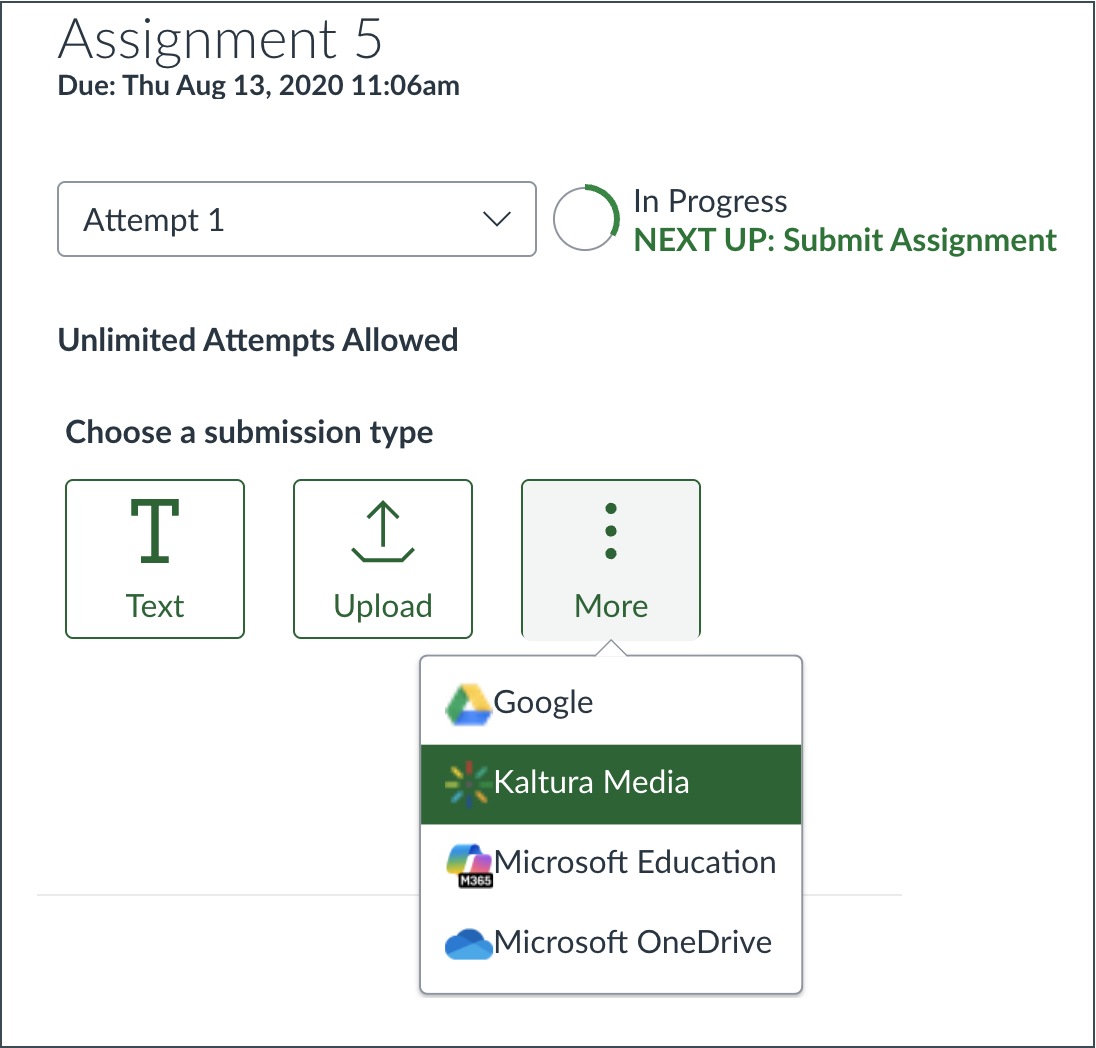Choose the Upload submission button label
Viewport: 1096px width, 1048px height.
coord(383,606)
